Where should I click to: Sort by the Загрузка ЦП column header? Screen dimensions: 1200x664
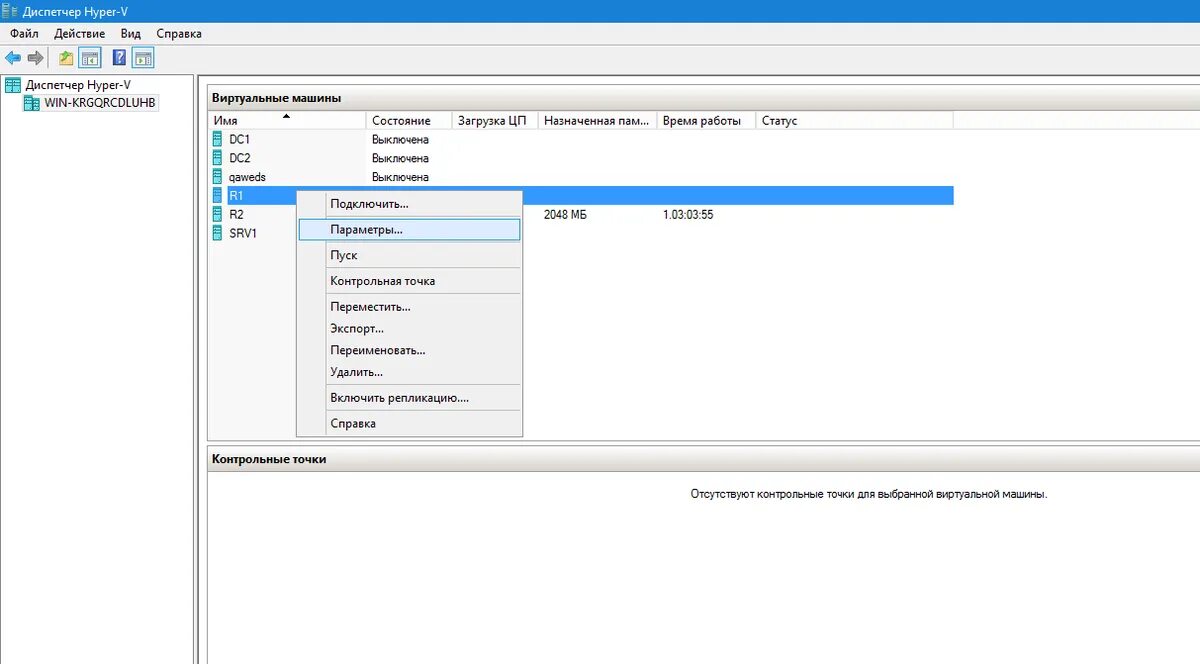[x=495, y=120]
